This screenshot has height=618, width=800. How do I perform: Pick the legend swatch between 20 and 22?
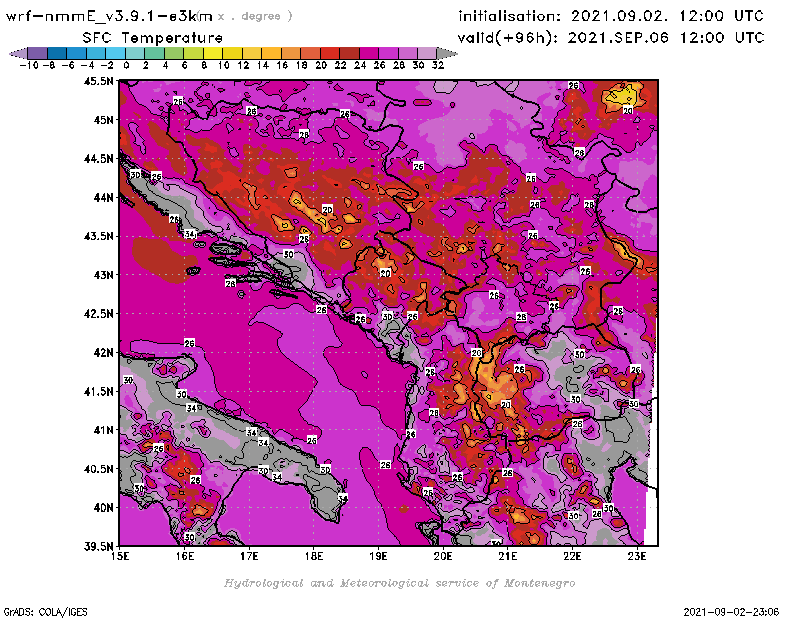pos(330,53)
